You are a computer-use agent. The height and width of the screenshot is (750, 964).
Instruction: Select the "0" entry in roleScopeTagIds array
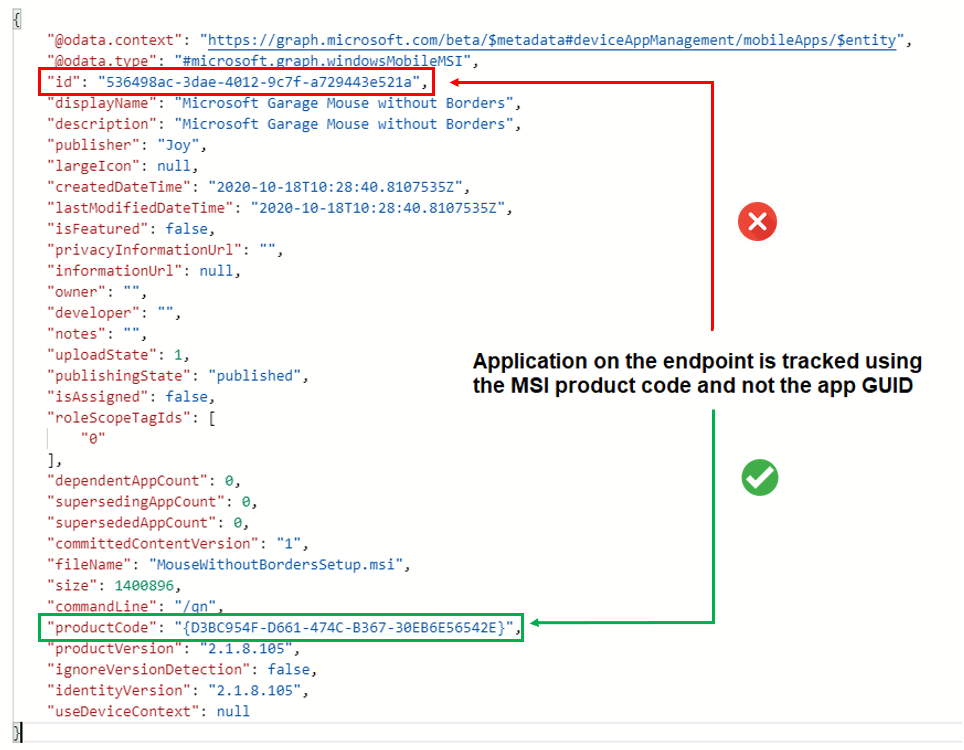pyautogui.click(x=93, y=439)
